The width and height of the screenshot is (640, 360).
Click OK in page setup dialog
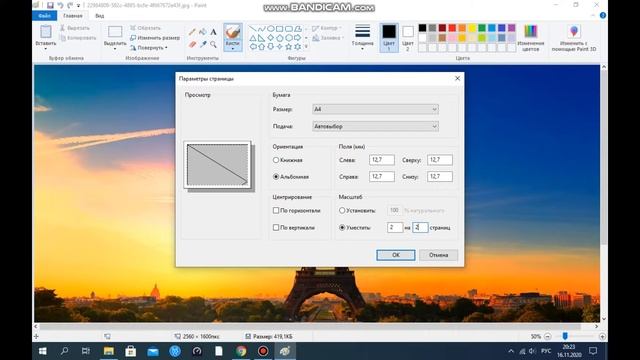[396, 255]
